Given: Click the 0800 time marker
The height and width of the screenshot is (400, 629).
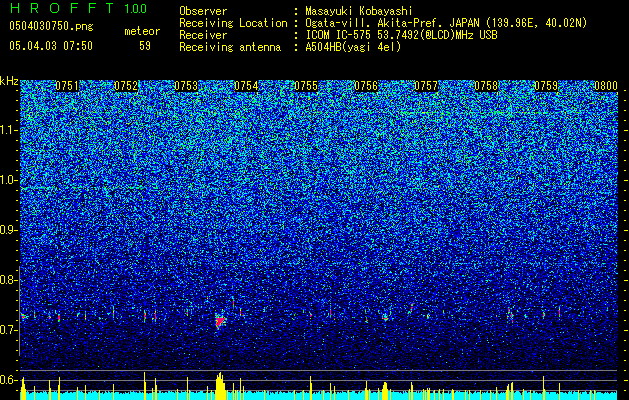Looking at the screenshot, I should [606, 86].
